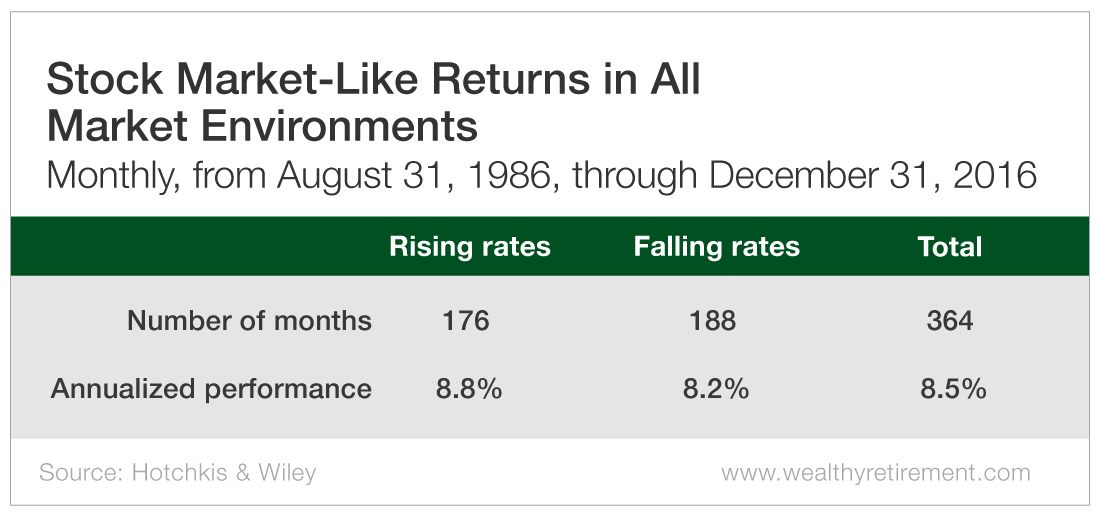Click the "Rising rates" column header

469,247
